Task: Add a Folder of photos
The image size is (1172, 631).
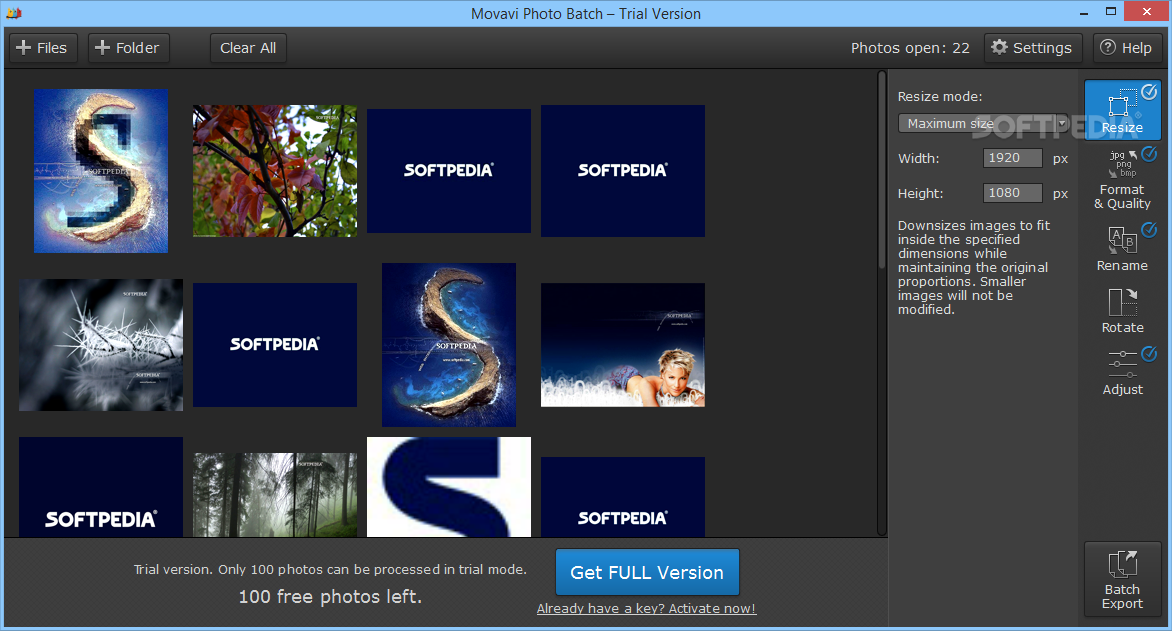Action: pyautogui.click(x=128, y=48)
